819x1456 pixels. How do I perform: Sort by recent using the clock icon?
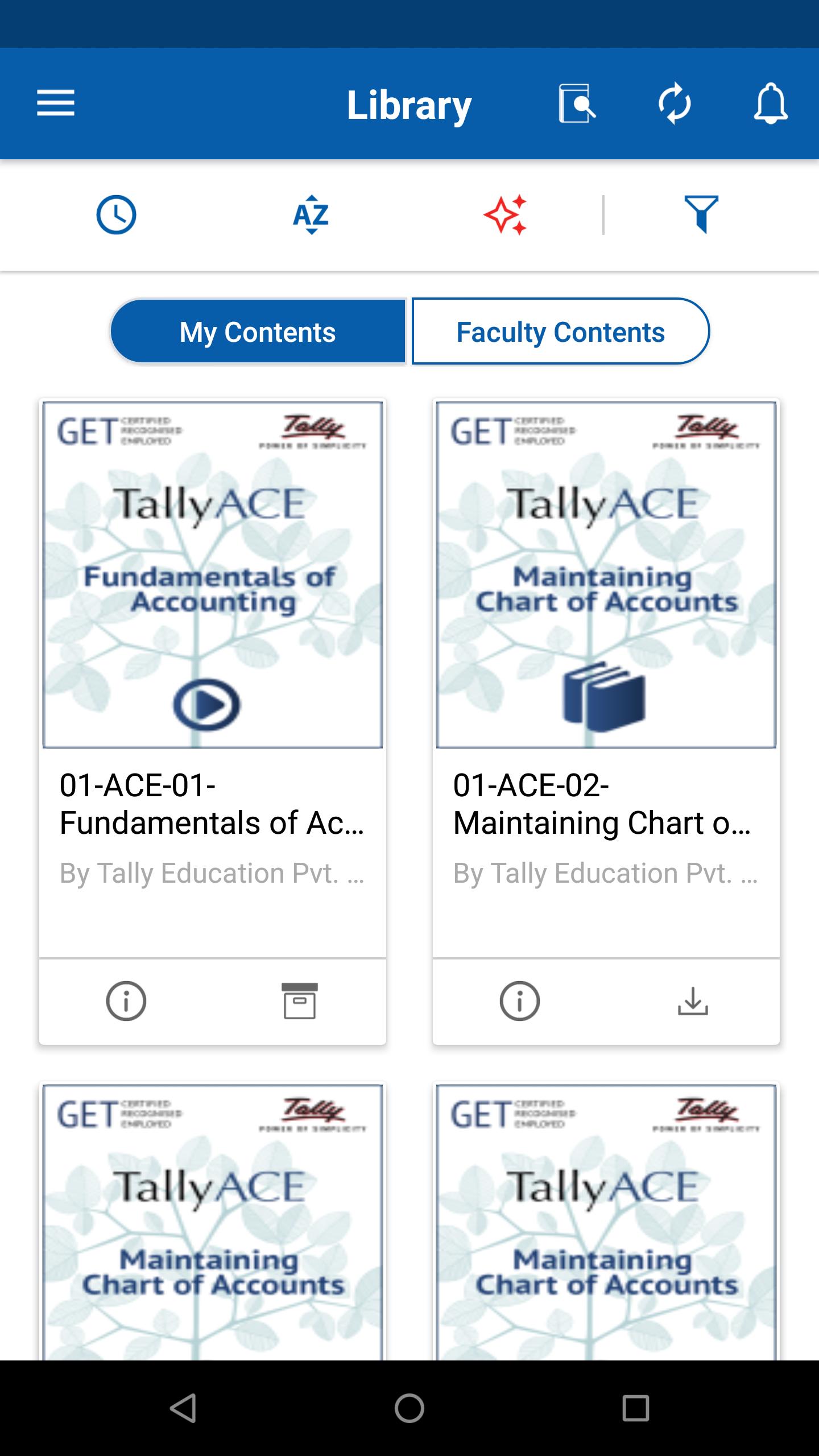(117, 215)
